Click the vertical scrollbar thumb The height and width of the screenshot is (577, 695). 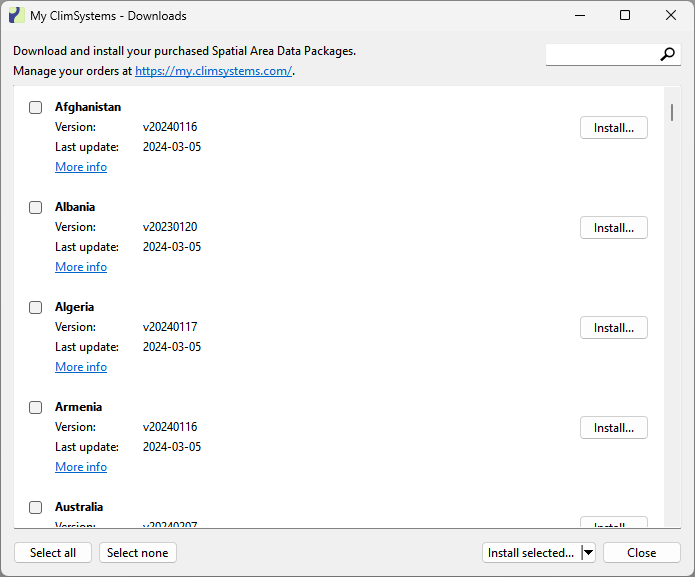coord(672,112)
